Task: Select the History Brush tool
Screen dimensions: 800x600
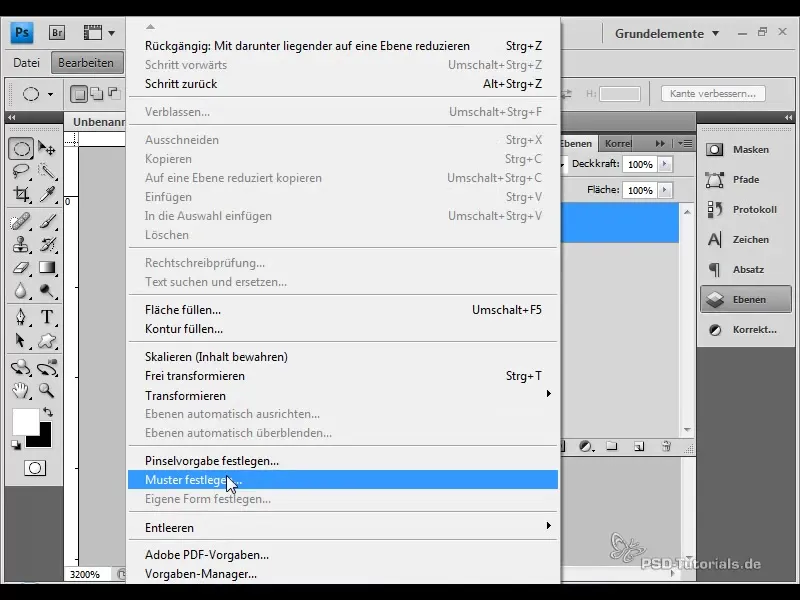Action: click(x=47, y=245)
